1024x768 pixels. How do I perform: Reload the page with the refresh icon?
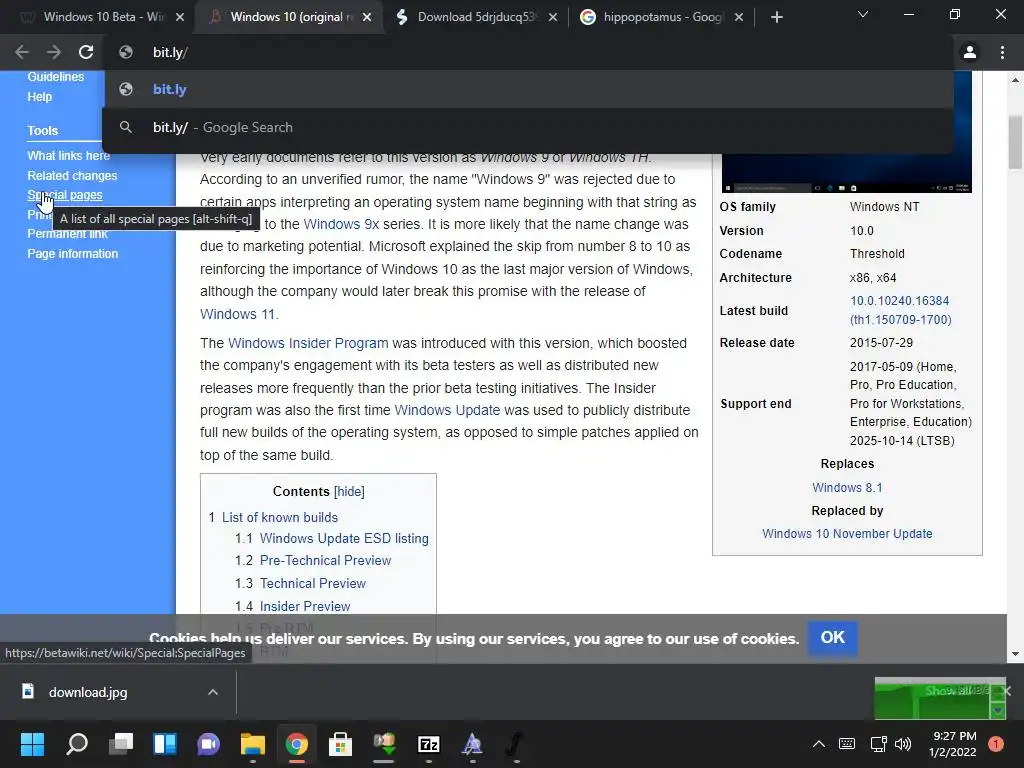pos(86,52)
